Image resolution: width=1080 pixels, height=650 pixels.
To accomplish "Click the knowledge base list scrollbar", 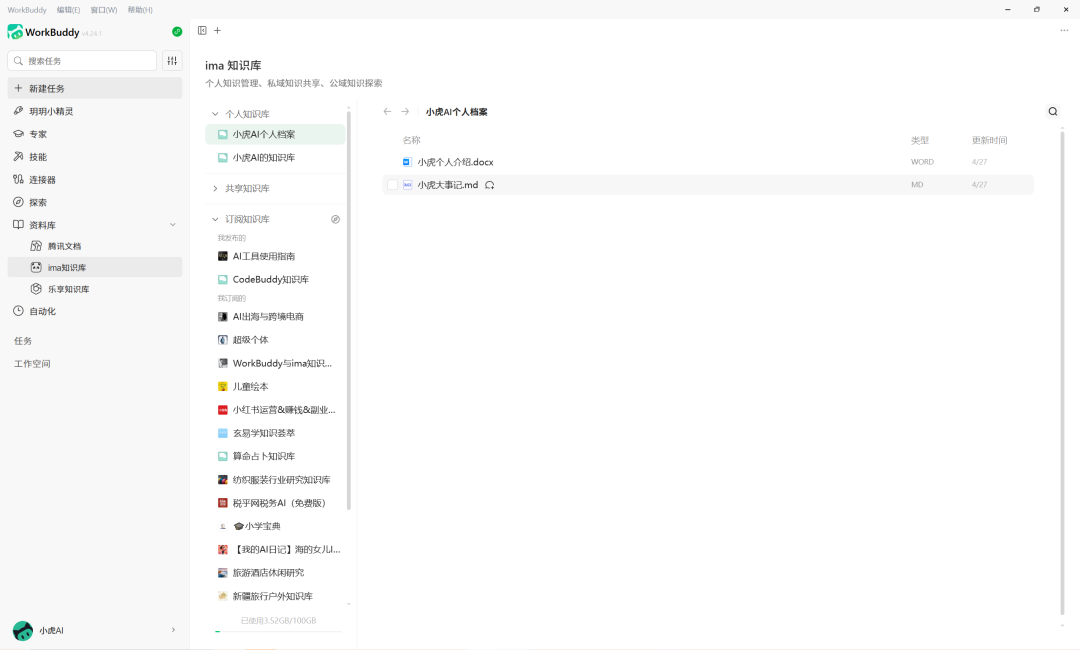I will (349, 310).
